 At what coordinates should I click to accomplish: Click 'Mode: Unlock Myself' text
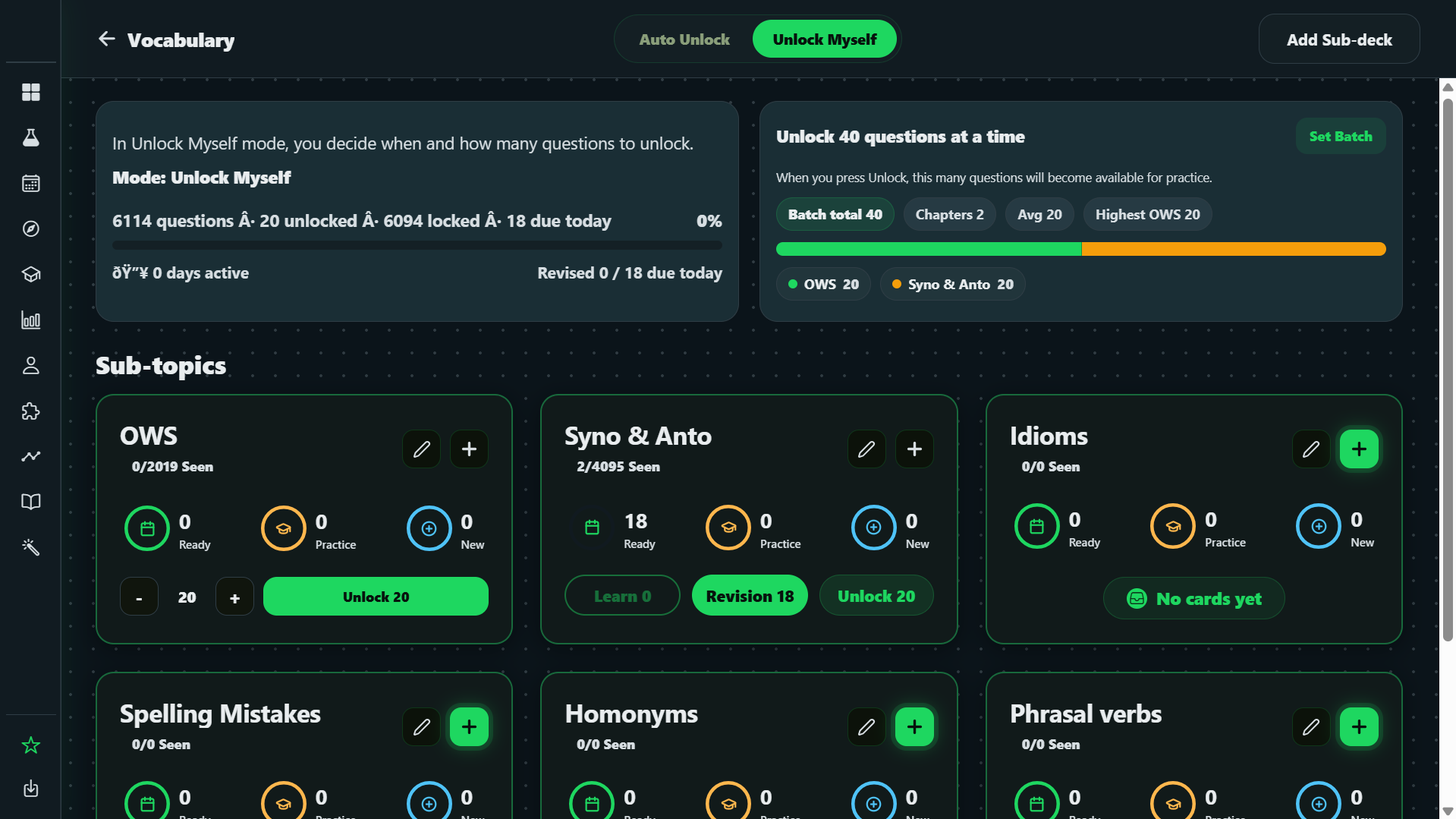click(201, 178)
